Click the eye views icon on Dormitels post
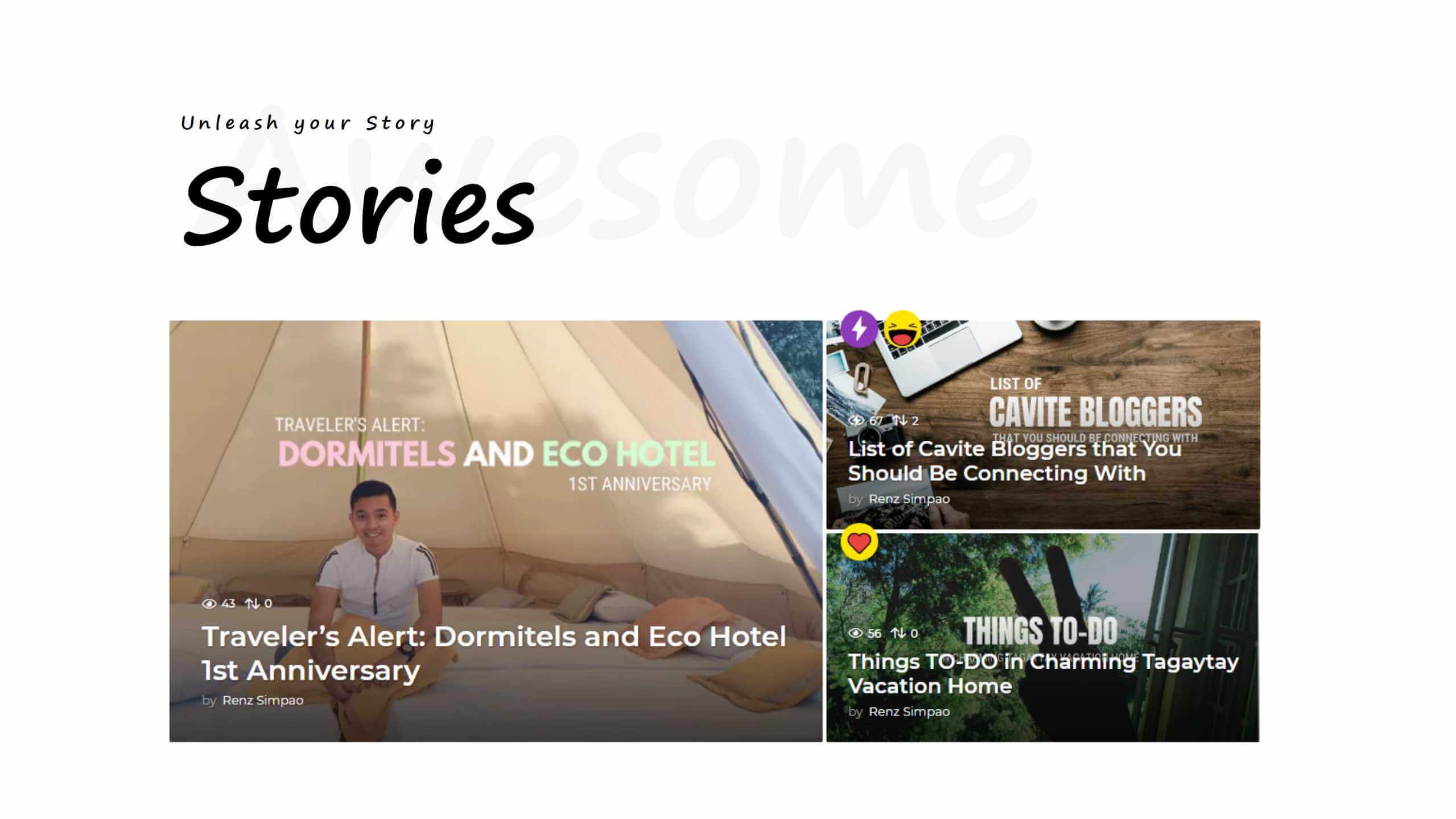 (x=209, y=603)
